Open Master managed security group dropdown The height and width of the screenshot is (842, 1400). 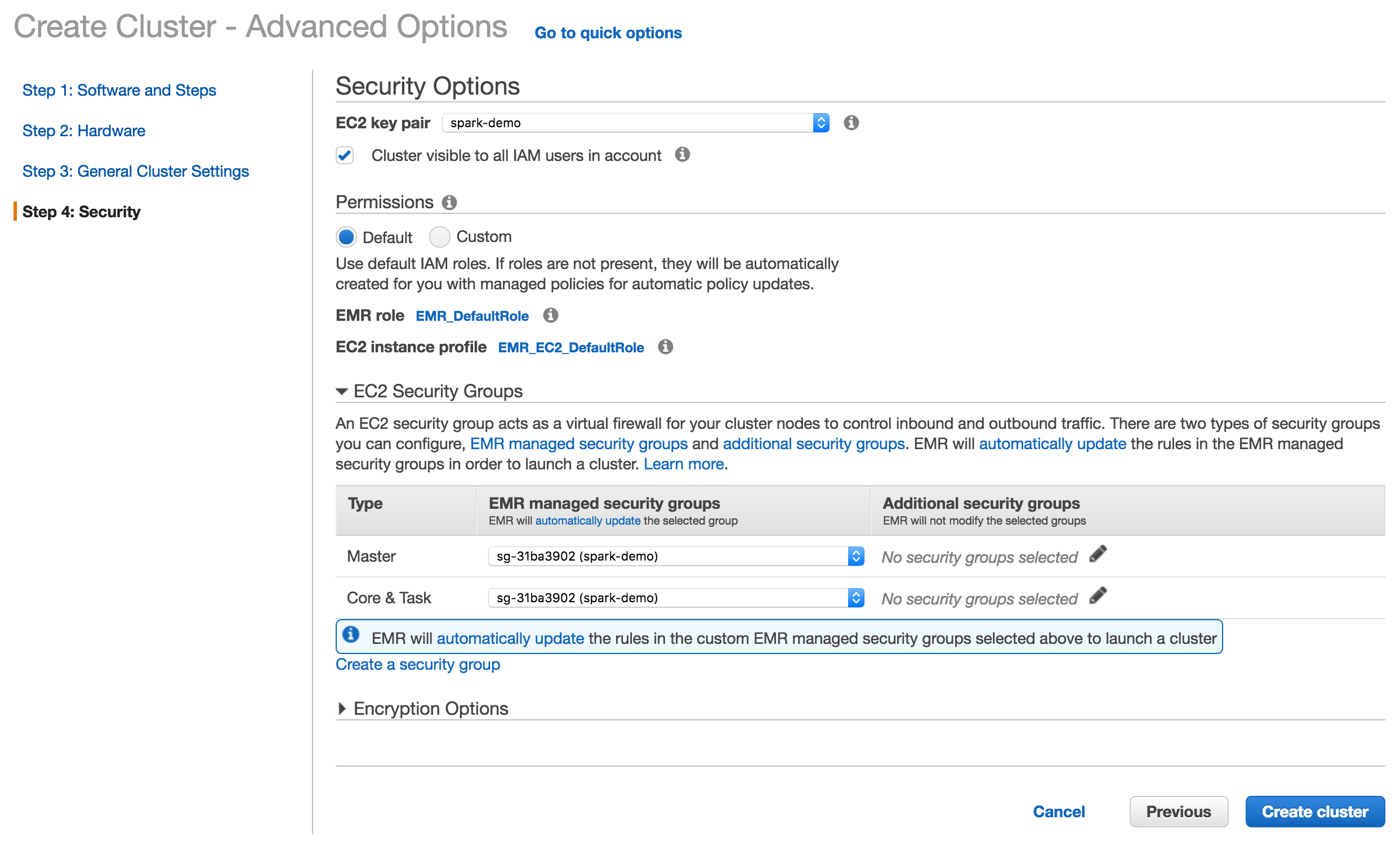[x=675, y=556]
